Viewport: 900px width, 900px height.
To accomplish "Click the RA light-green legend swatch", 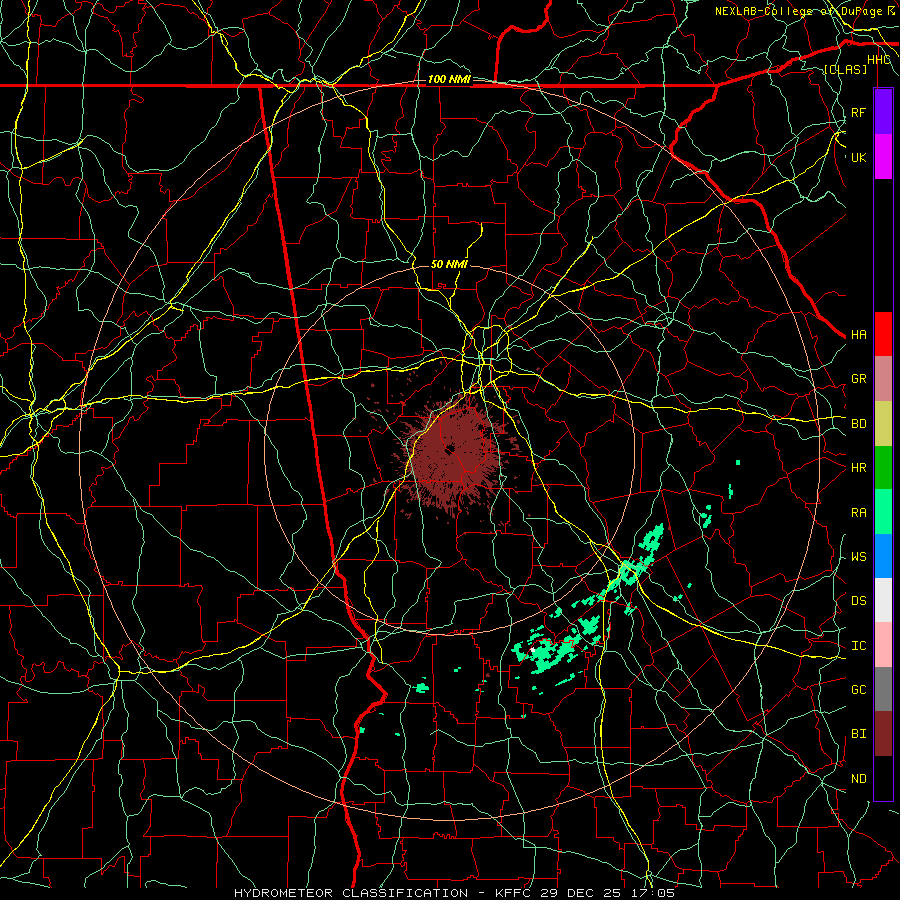I will [883, 512].
